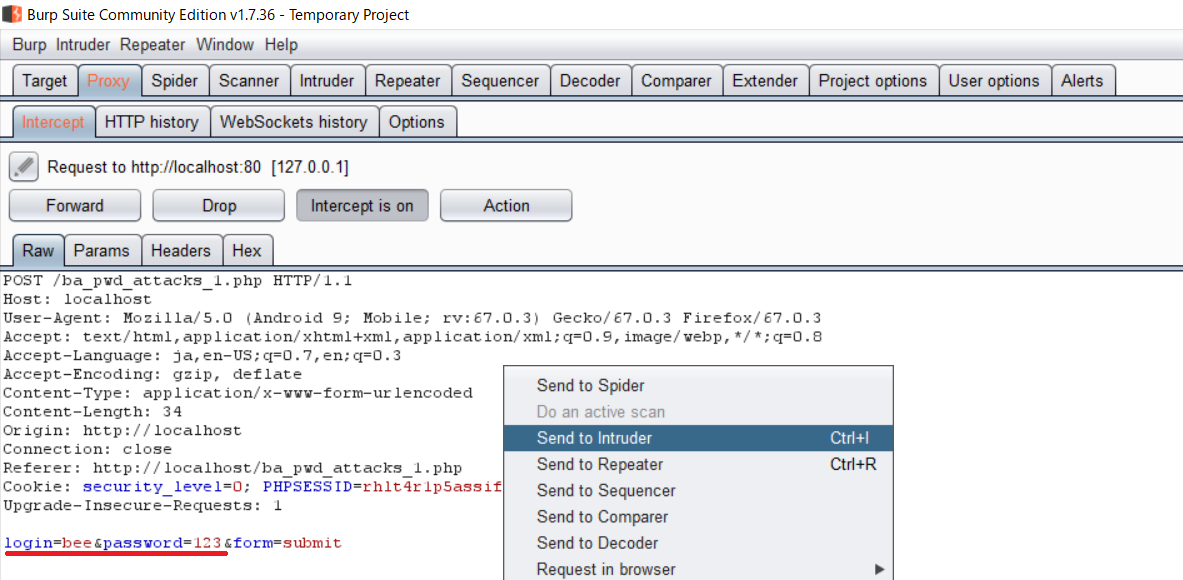Choose Send to Sequencer in context menu
The image size is (1183, 580).
pyautogui.click(x=698, y=490)
